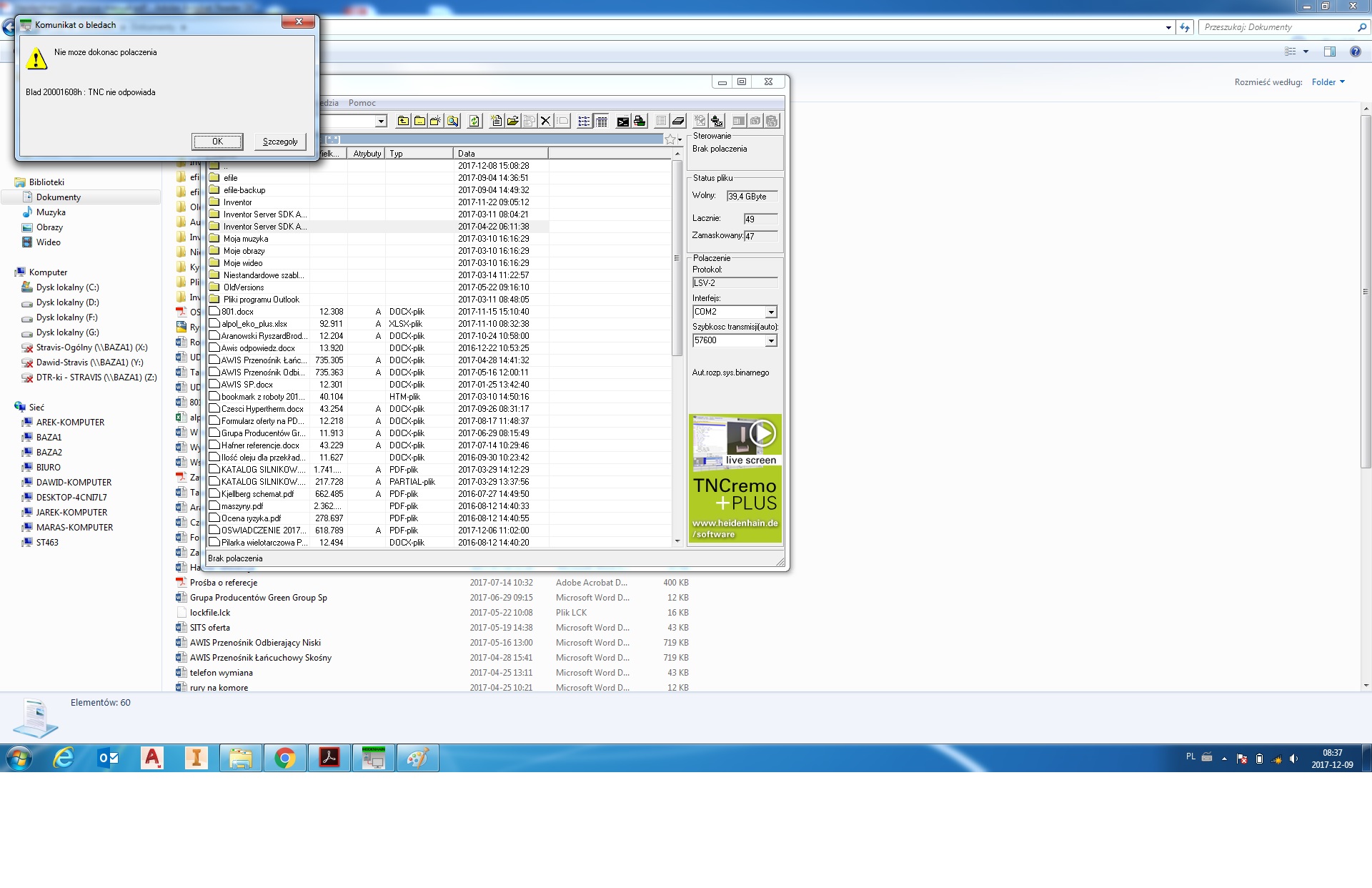
Task: Click the delete (X) toolbar icon
Action: [x=545, y=121]
